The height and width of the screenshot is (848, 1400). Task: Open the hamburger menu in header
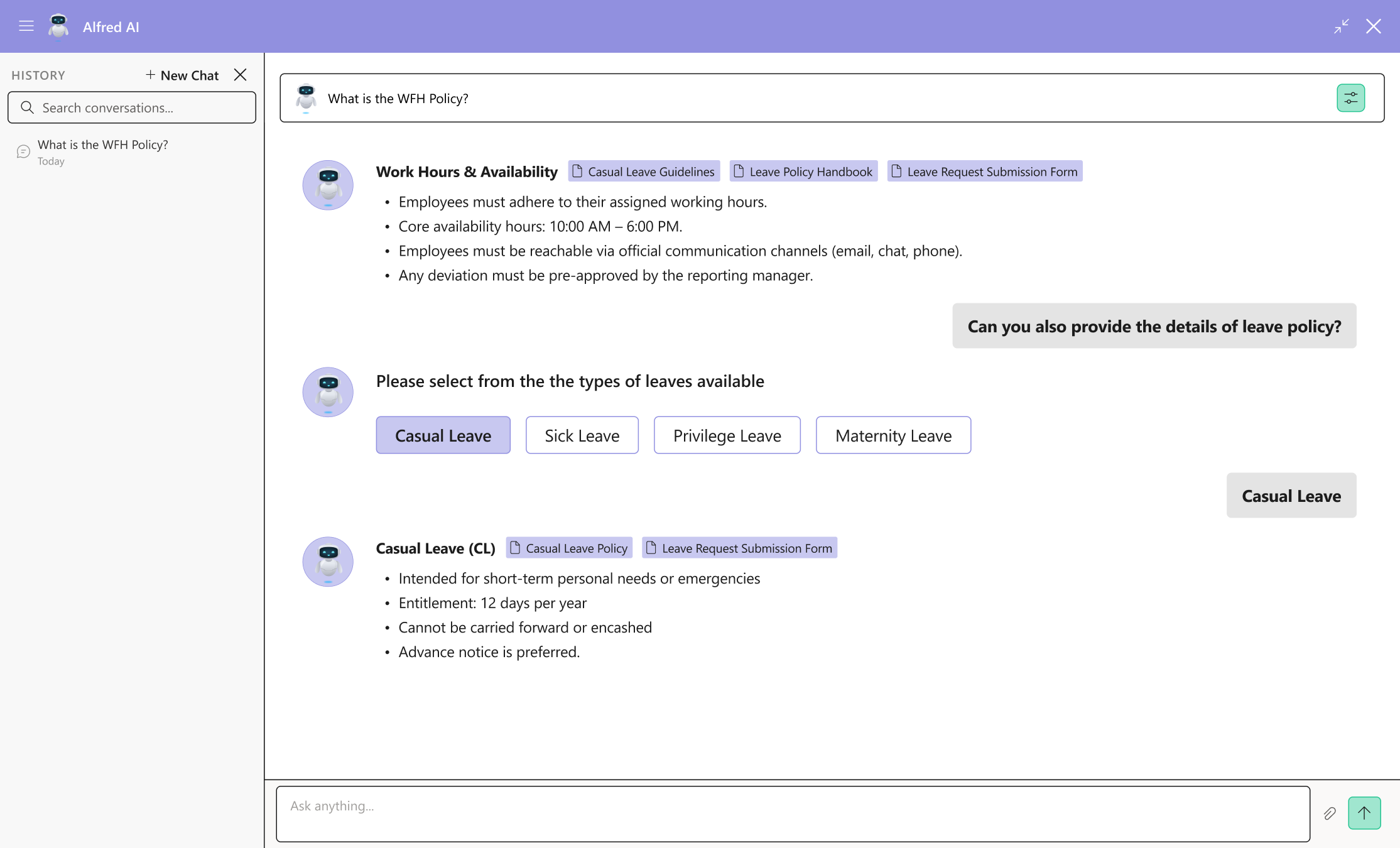pos(26,26)
